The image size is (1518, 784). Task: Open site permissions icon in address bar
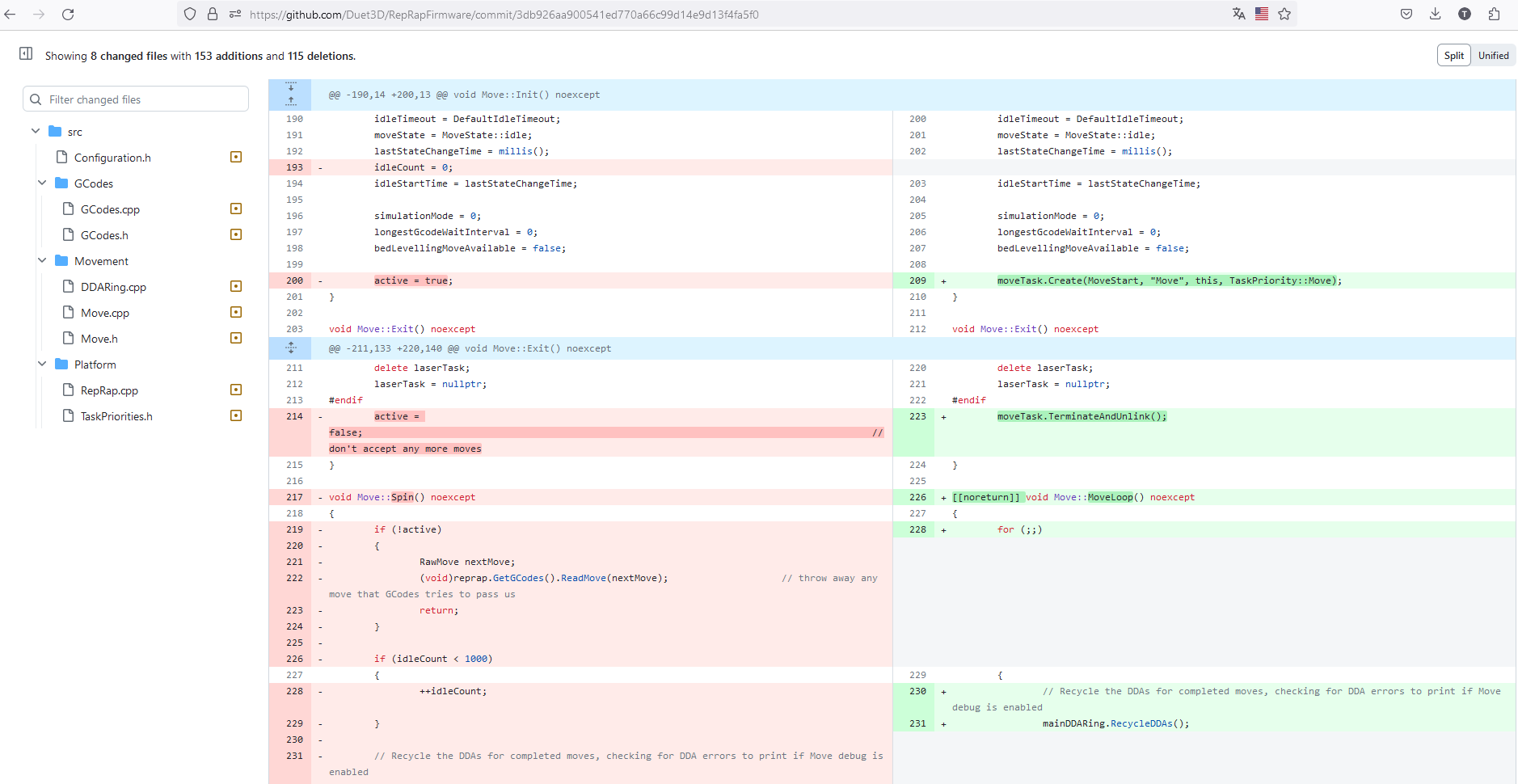point(235,14)
